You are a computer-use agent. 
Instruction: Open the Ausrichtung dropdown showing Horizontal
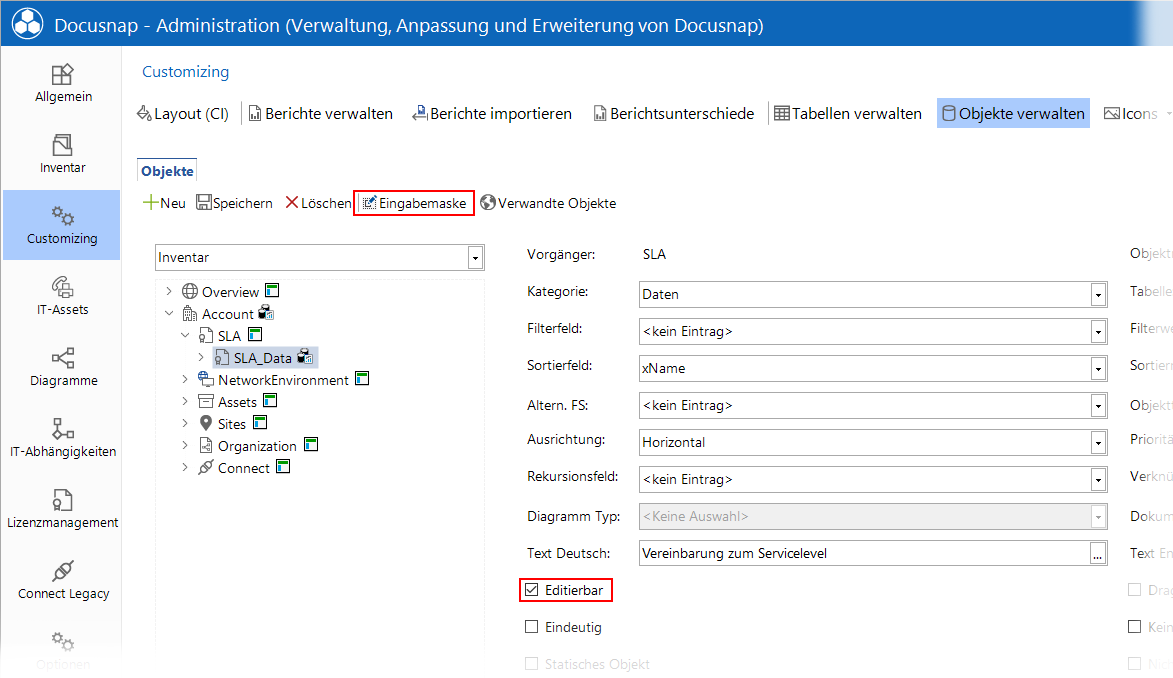tap(1098, 442)
